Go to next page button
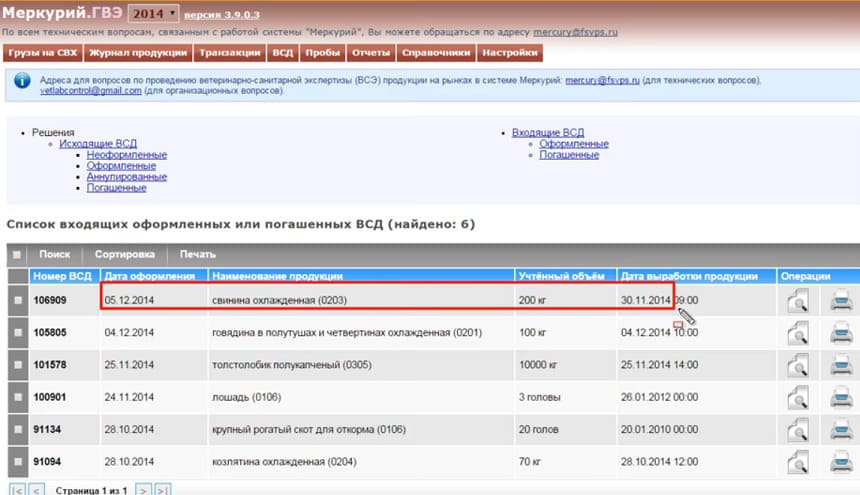Viewport: 860px width, 495px height. point(143,490)
